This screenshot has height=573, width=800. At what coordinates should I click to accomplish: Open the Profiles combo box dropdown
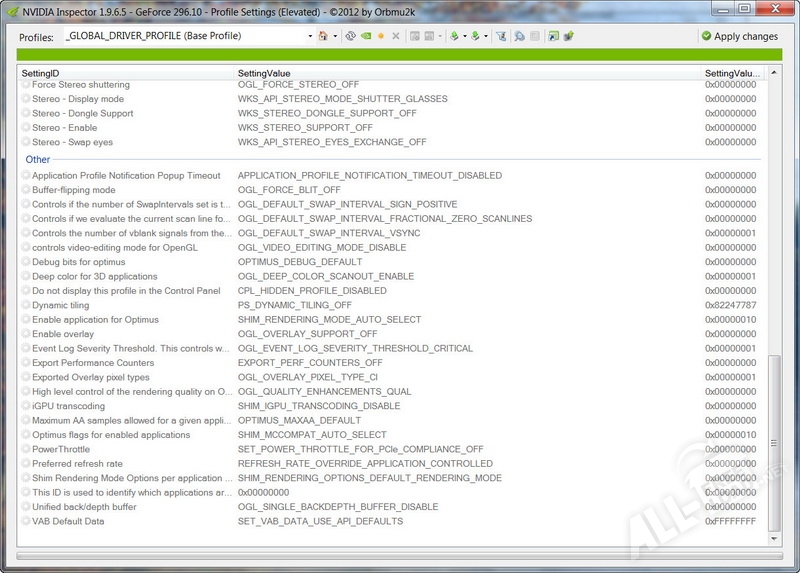310,36
